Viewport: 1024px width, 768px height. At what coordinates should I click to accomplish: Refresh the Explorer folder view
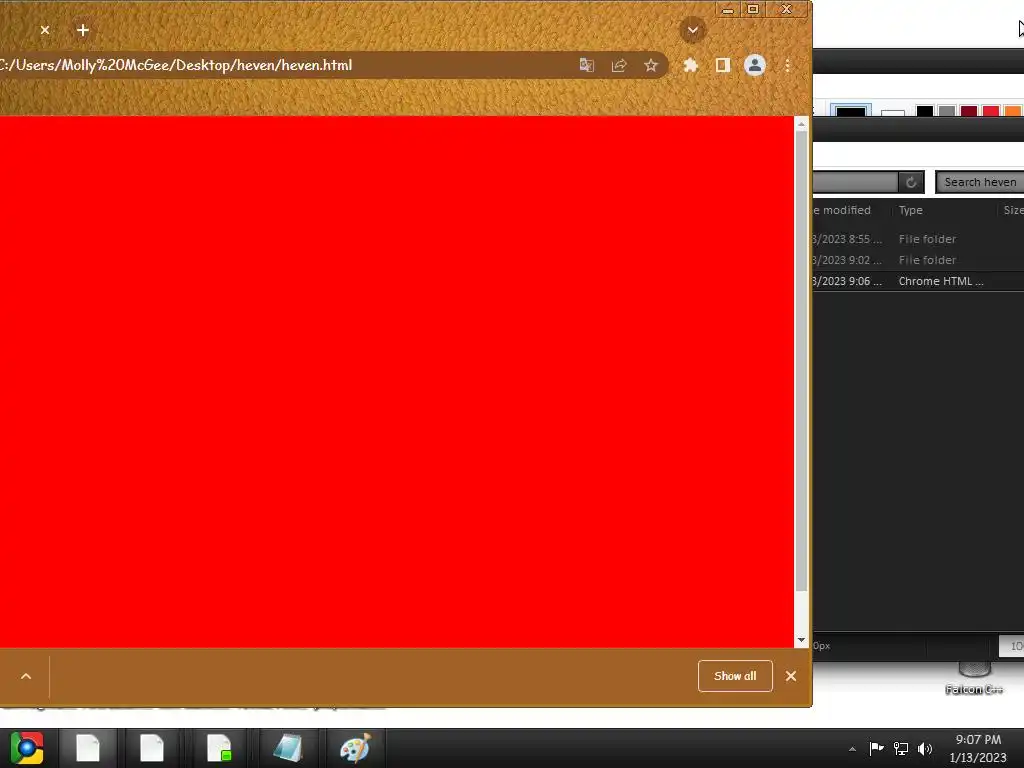911,182
